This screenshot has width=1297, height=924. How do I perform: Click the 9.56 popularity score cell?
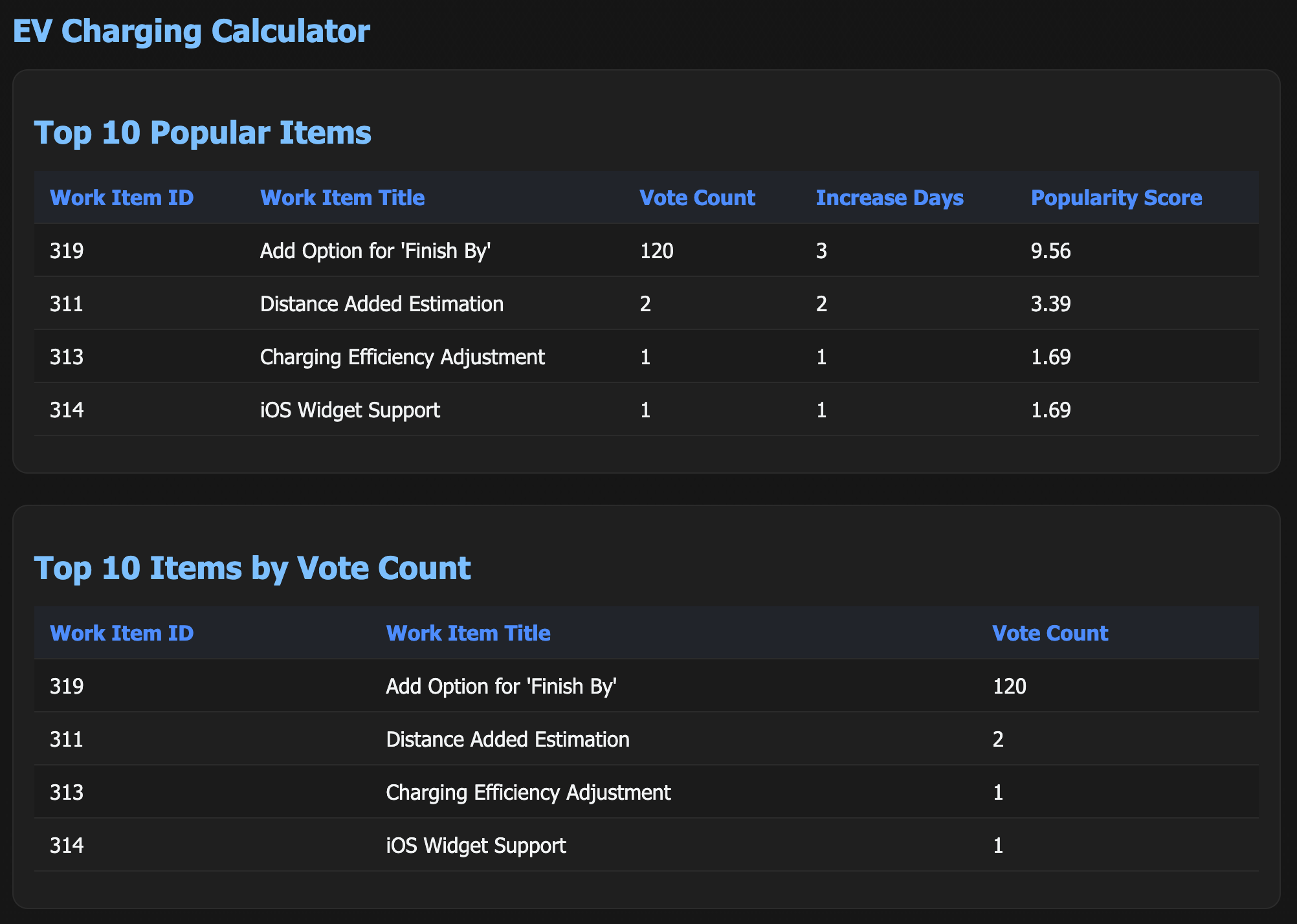click(1051, 251)
